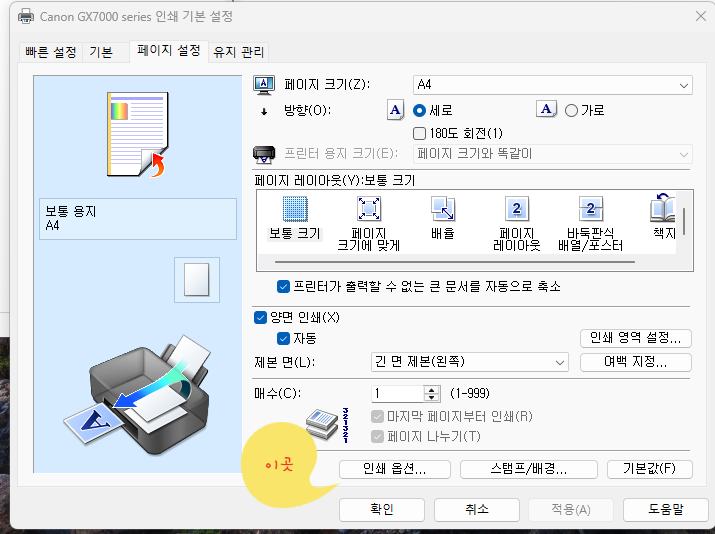Switch to the 빠른 설정 tab
This screenshot has height=534, width=715.
tap(51, 52)
